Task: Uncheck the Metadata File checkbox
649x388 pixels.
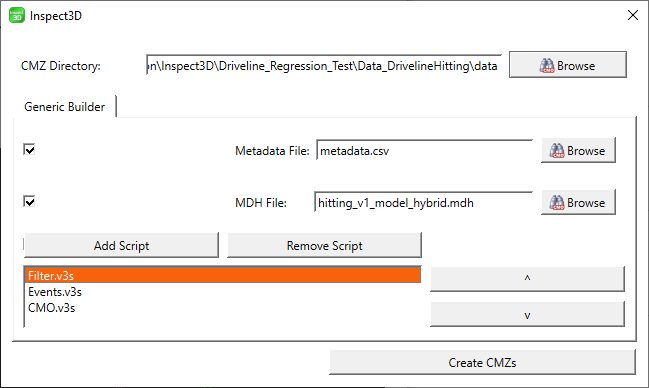Action: (x=29, y=149)
